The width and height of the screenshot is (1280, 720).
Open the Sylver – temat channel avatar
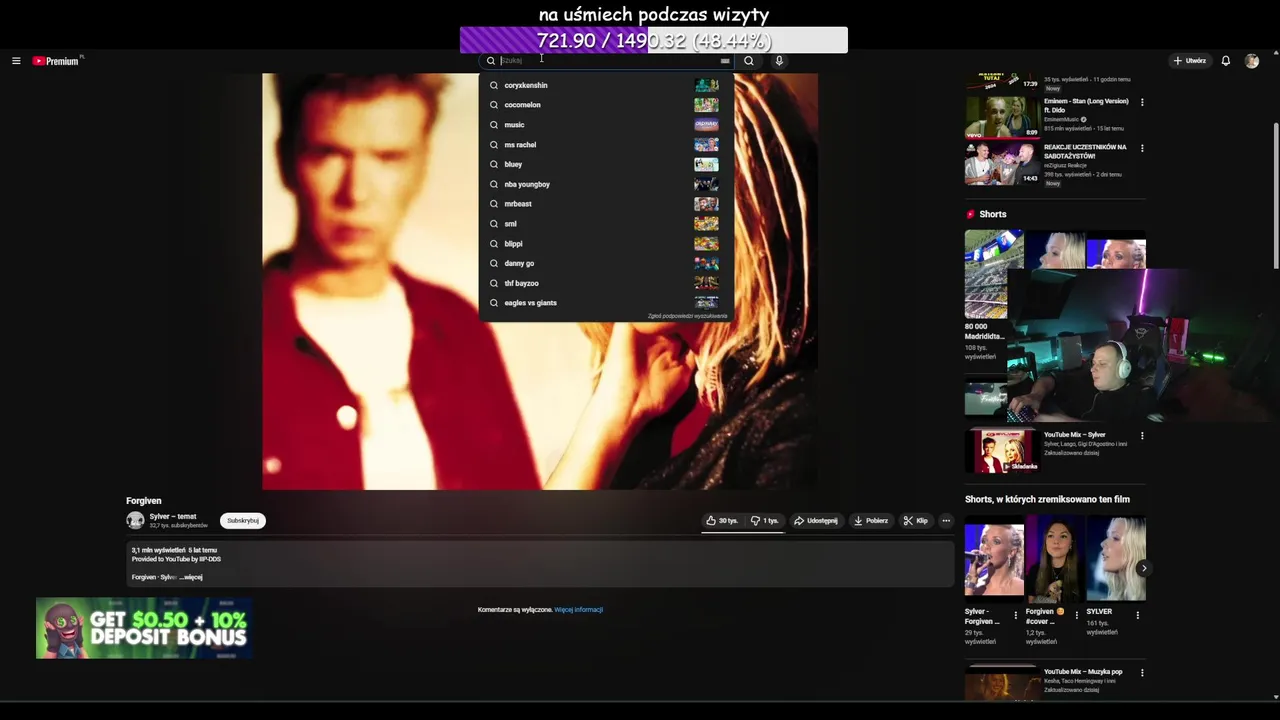coord(135,521)
